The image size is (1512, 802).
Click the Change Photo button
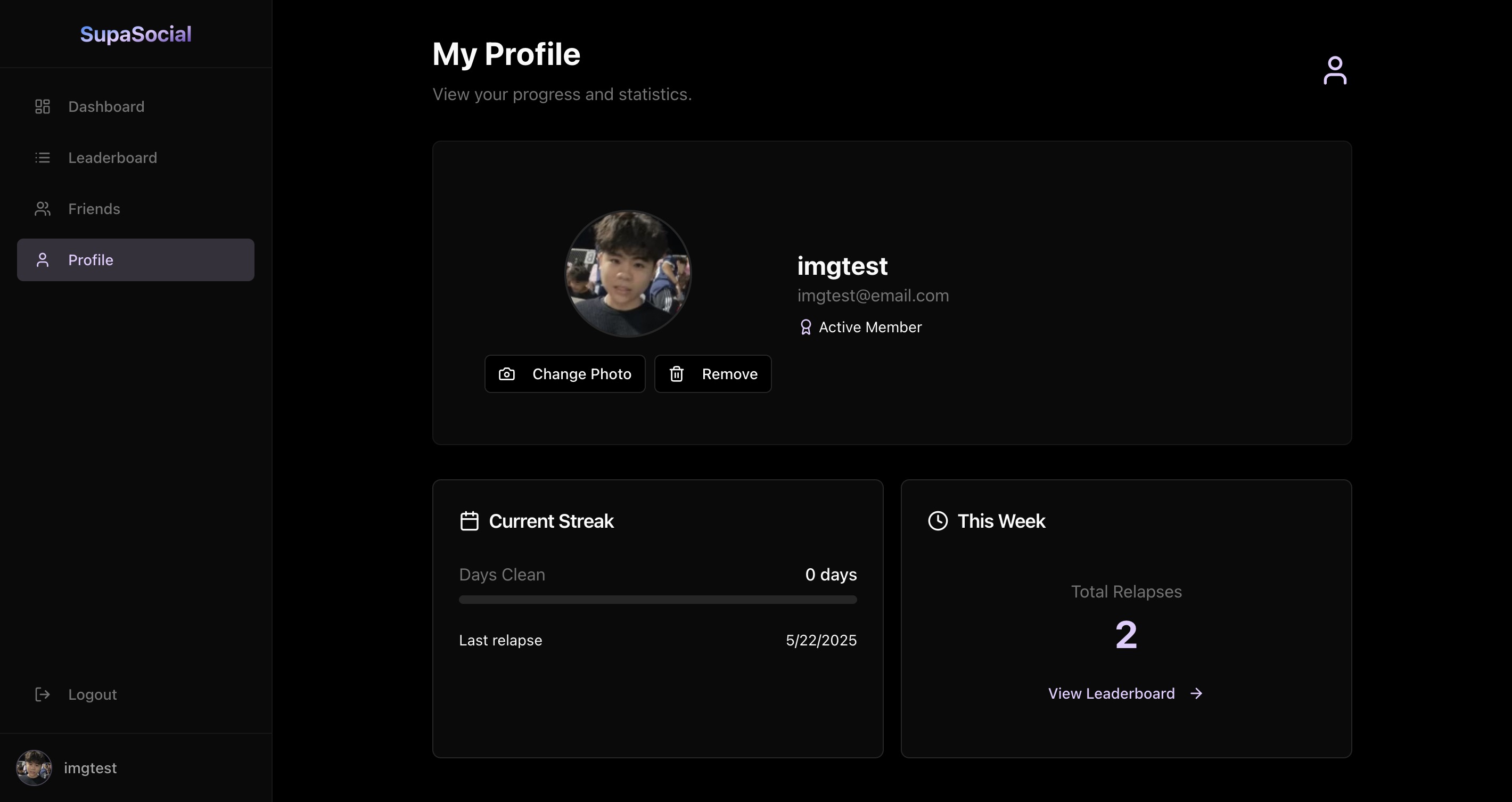565,373
